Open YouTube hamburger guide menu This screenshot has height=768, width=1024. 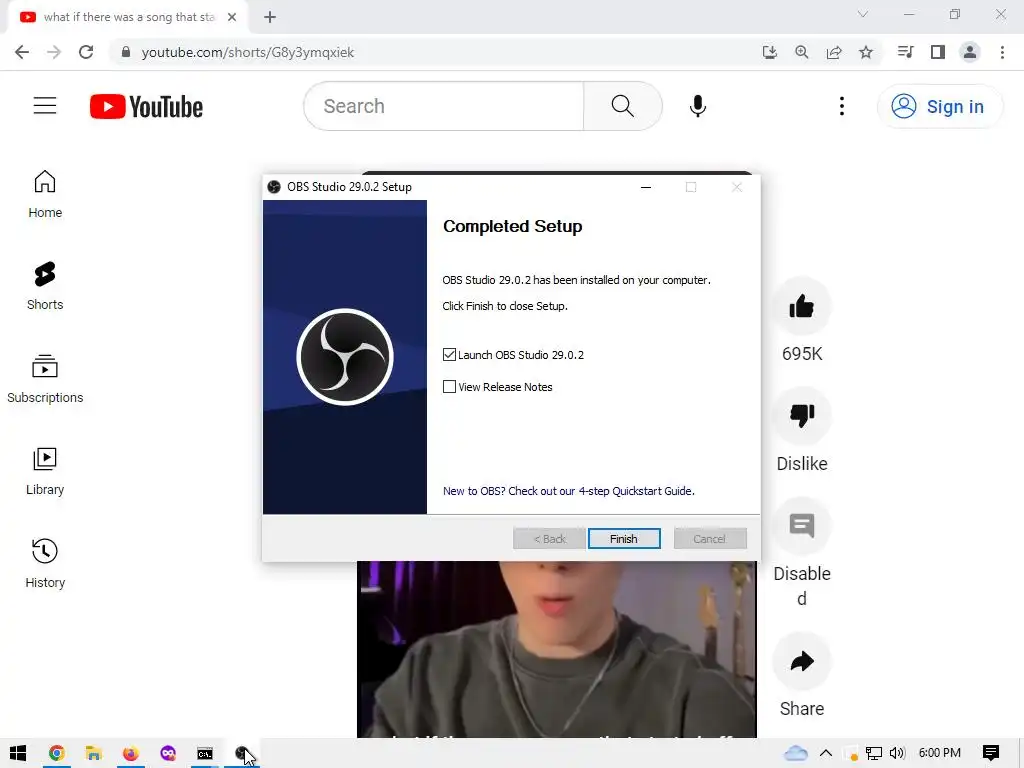pyautogui.click(x=45, y=106)
